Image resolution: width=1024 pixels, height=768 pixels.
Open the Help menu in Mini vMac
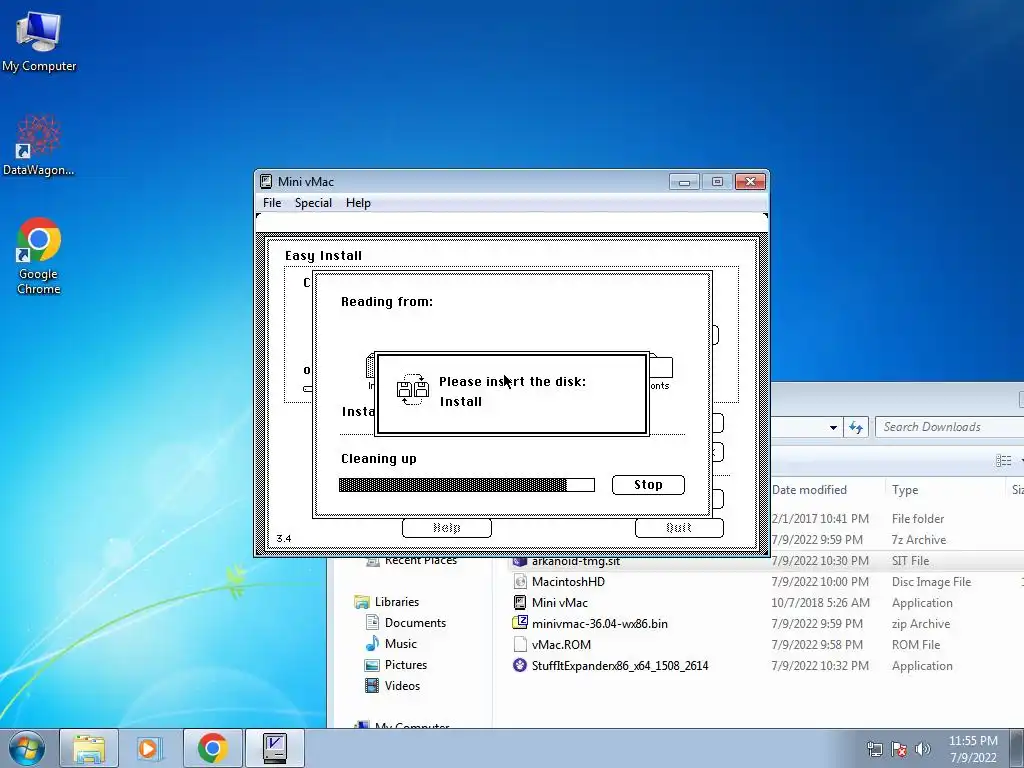point(358,202)
